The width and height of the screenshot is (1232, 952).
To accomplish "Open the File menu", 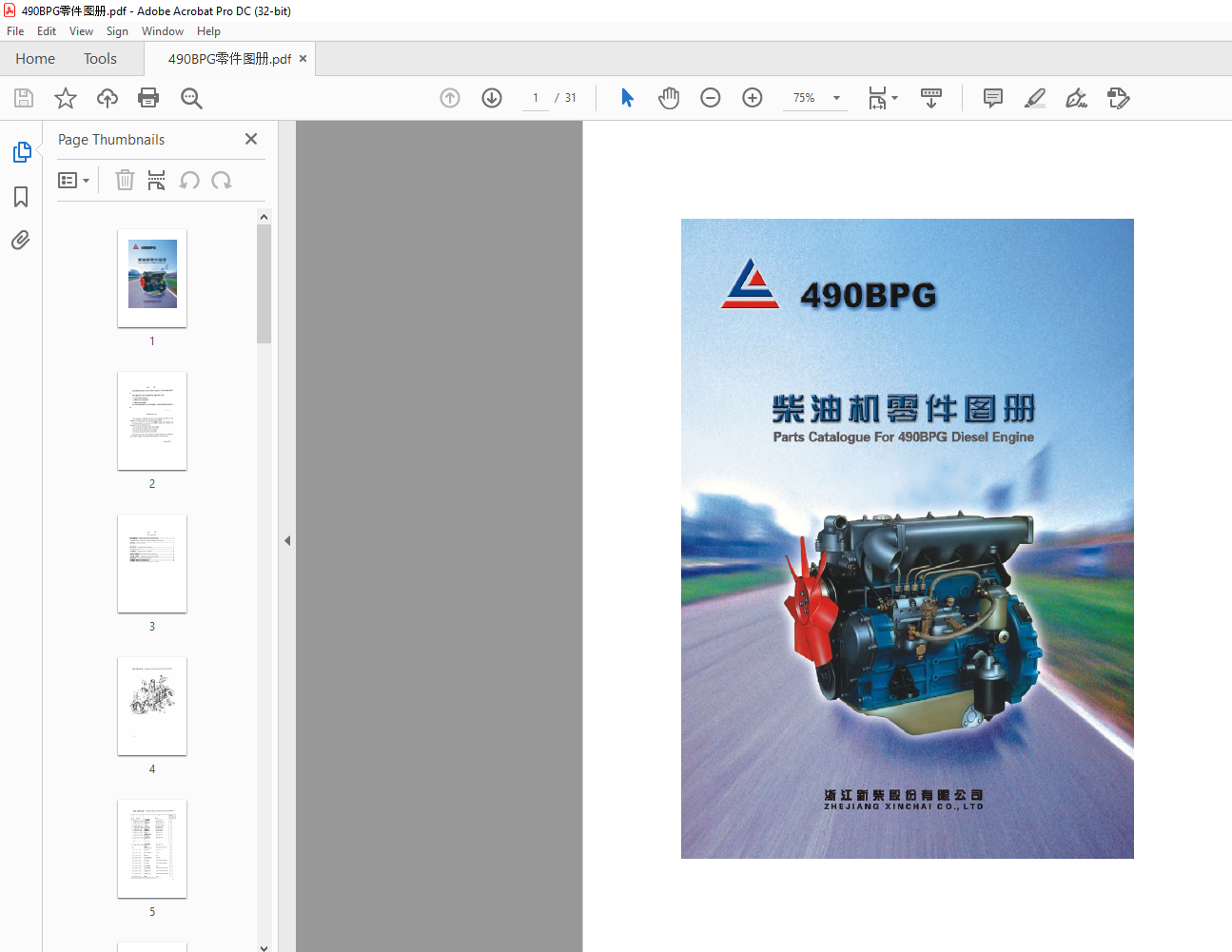I will 15,31.
